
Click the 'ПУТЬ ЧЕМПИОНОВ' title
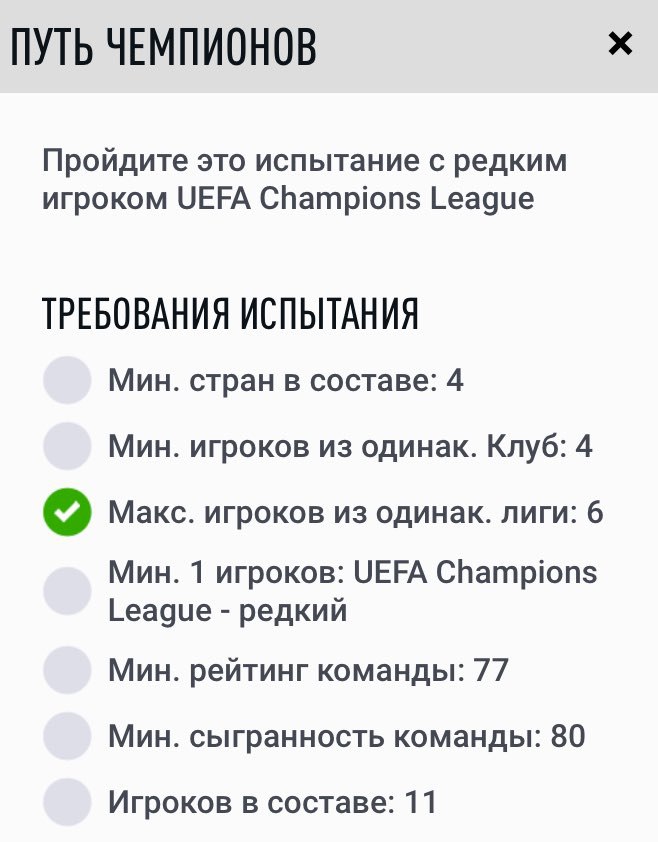tap(163, 46)
